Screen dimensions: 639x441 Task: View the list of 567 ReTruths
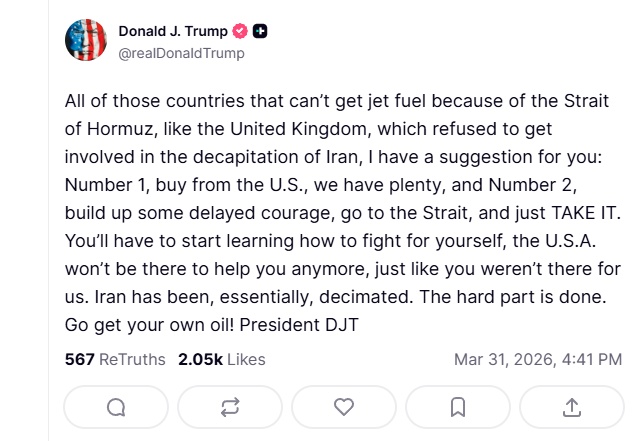115,359
